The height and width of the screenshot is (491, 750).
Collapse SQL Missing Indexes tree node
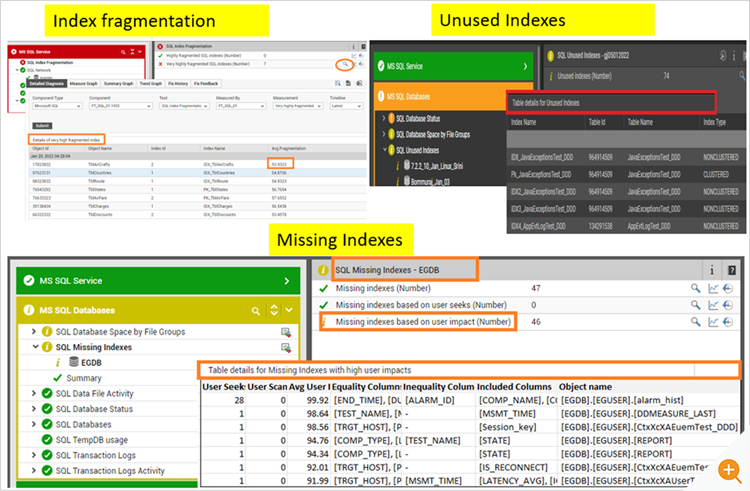click(35, 347)
